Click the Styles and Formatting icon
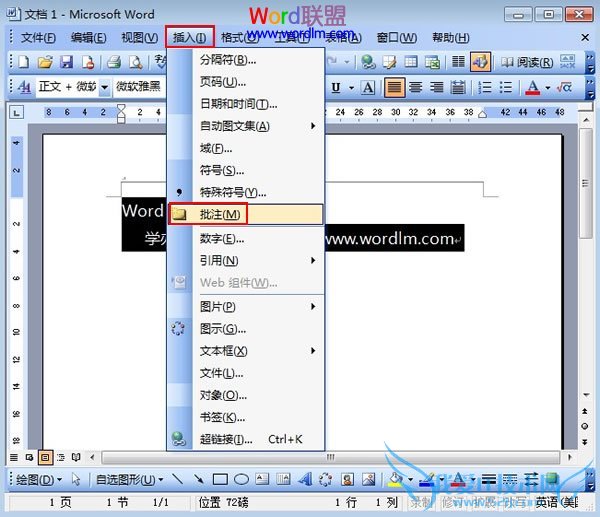Screen dimensions: 600x517 tap(24, 87)
